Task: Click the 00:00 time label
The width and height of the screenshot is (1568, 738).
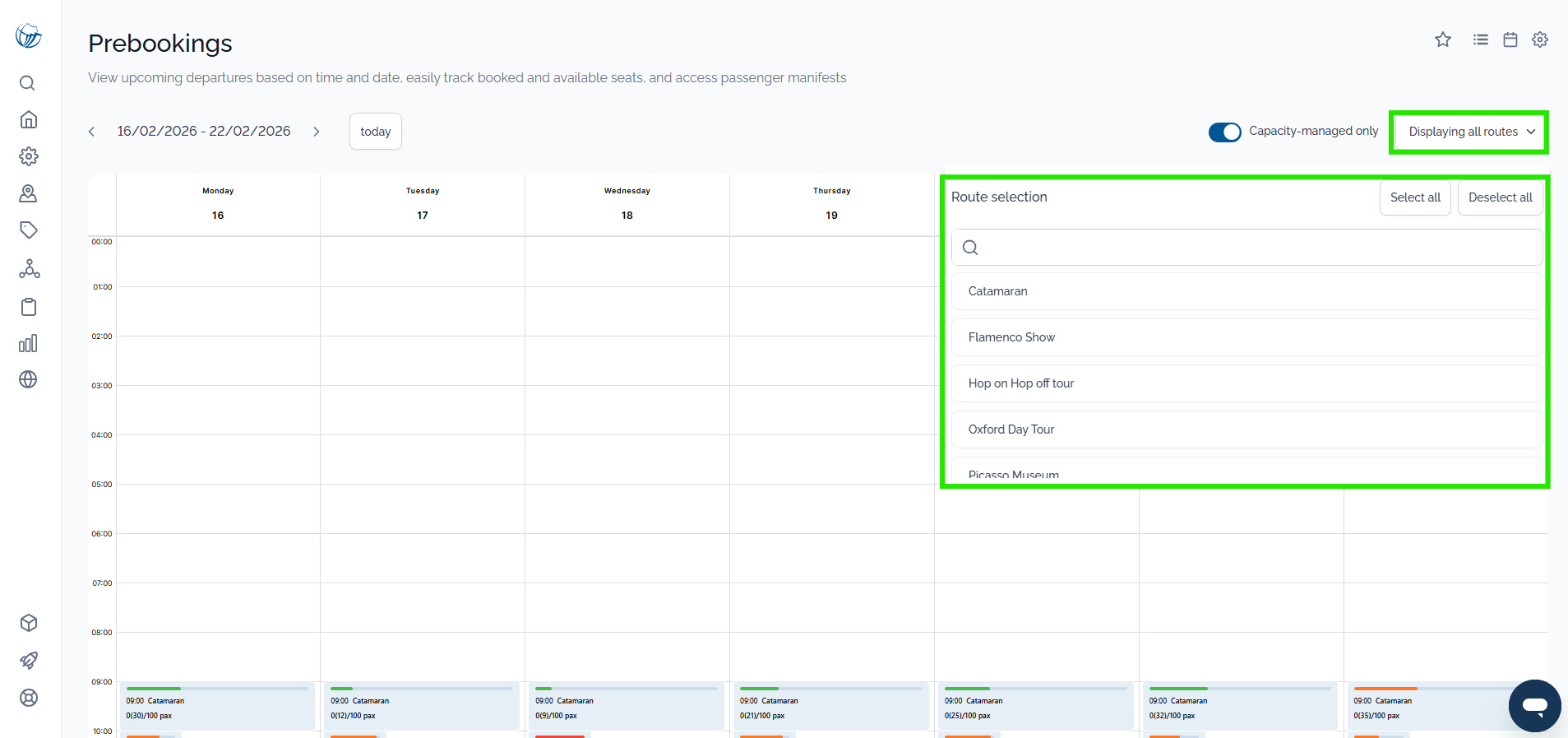Action: click(x=102, y=242)
